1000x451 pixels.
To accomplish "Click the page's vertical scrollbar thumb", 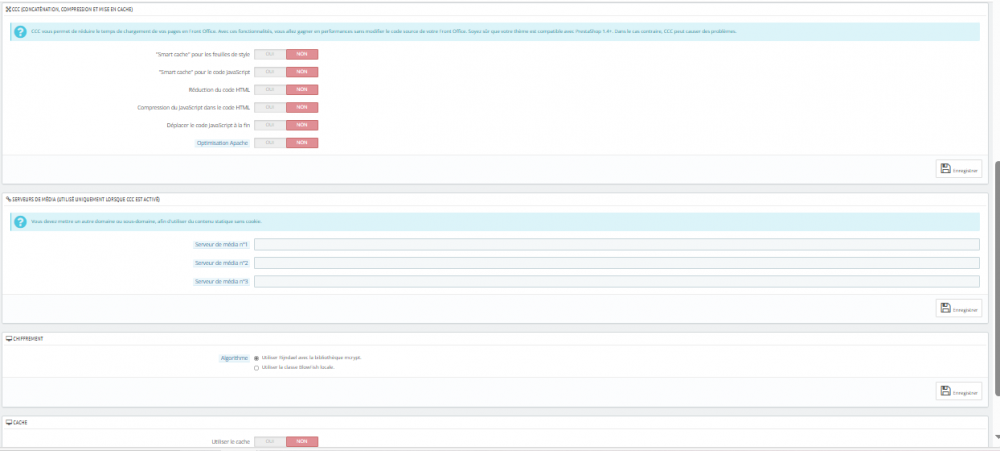I will tap(996, 277).
